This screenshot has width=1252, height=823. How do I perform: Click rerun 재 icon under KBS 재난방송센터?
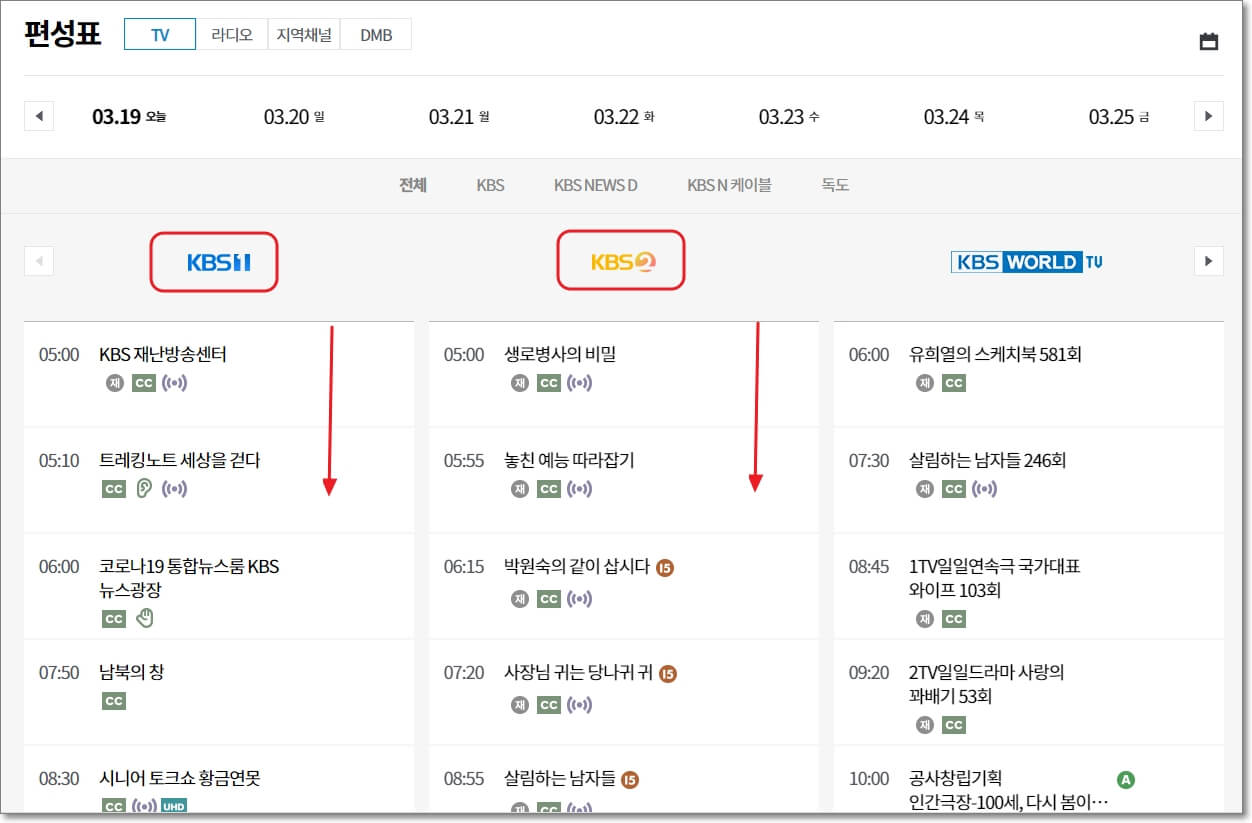(114, 383)
